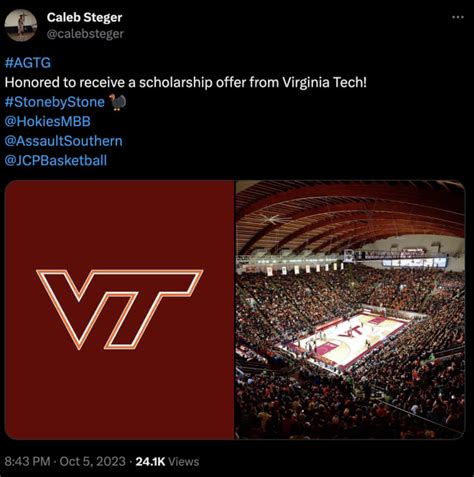
Task: Visit the @AssaultSouthern mention
Action: (64, 141)
